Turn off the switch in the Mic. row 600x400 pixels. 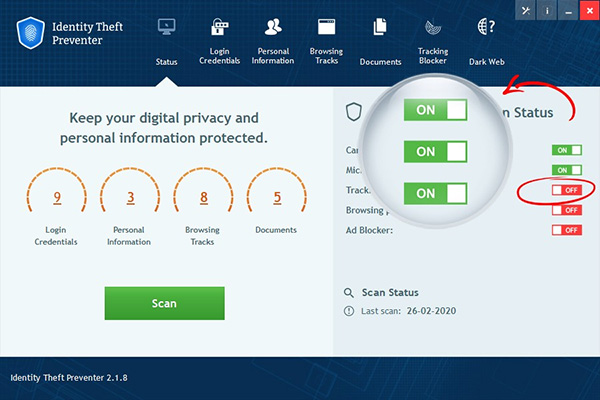click(567, 170)
